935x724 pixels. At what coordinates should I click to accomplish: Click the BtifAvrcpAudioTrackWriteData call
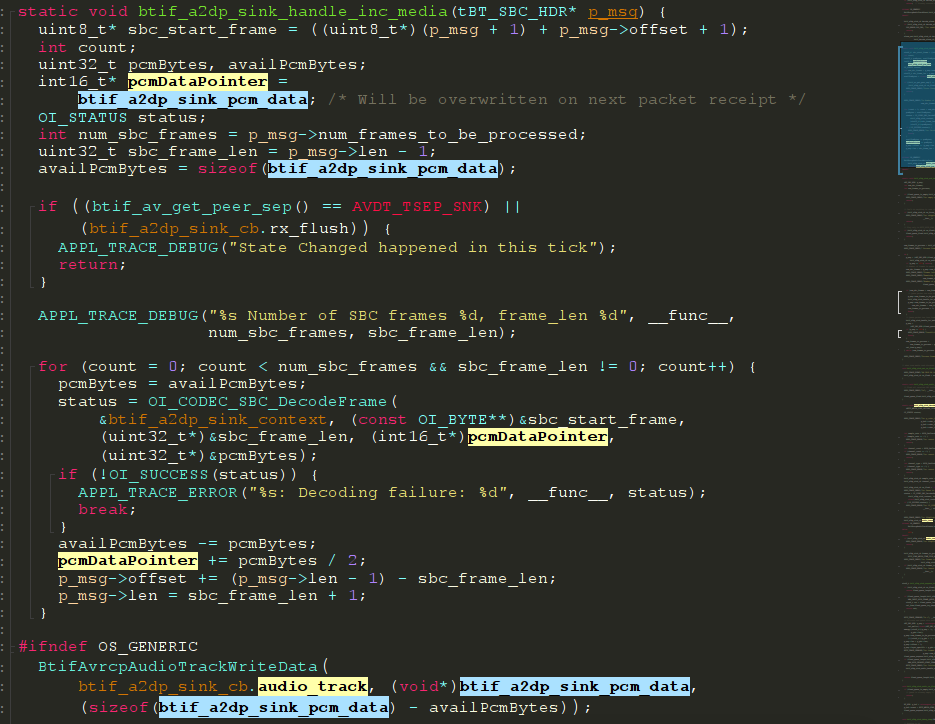178,666
